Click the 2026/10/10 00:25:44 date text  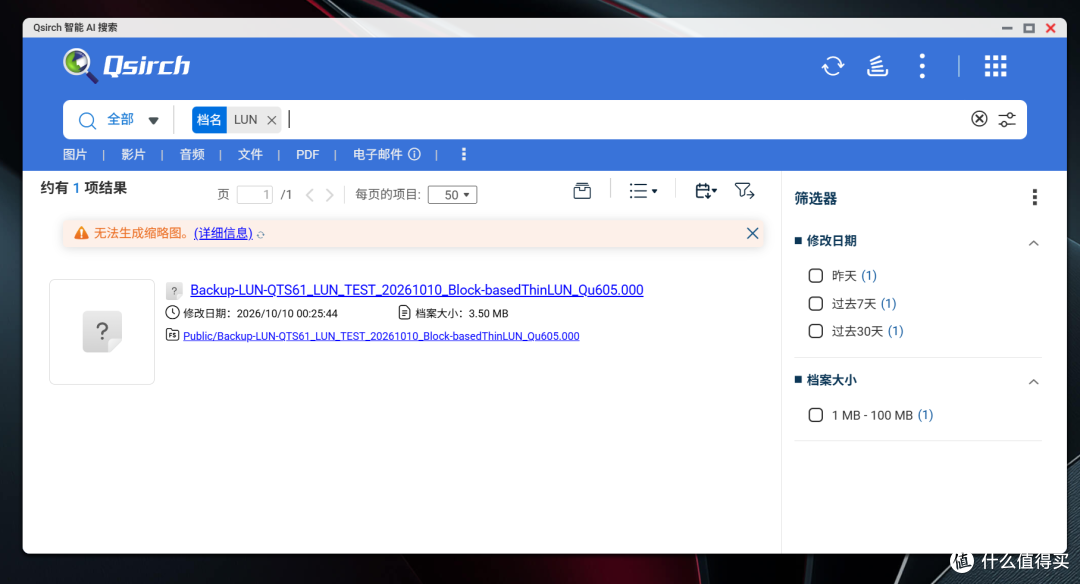point(287,313)
